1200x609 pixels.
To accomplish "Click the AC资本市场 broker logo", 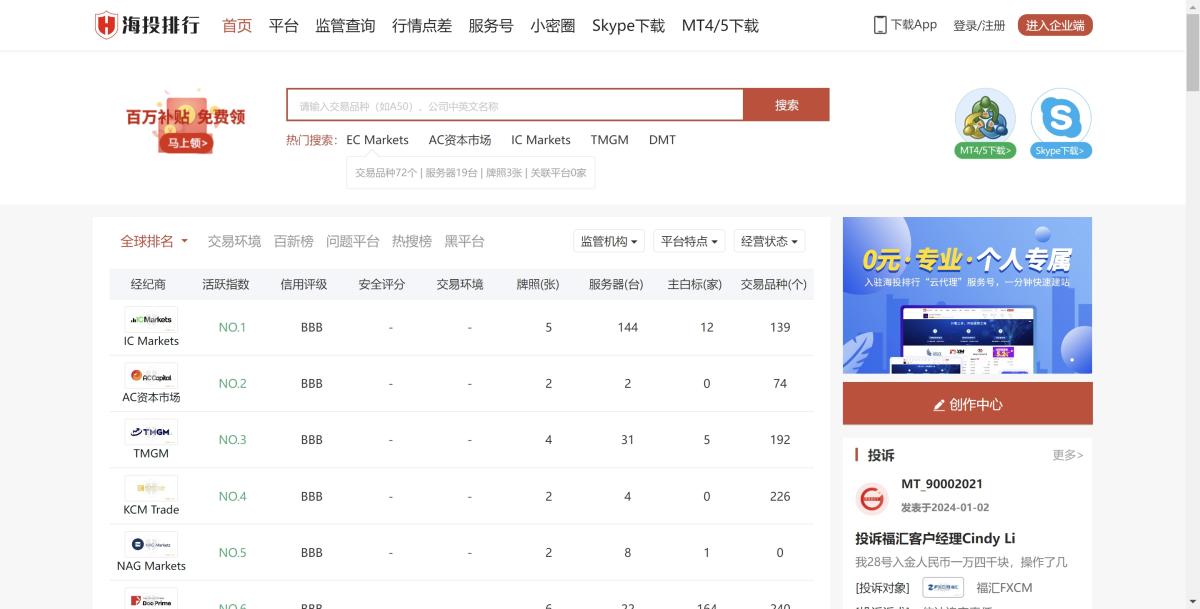I will click(150, 376).
